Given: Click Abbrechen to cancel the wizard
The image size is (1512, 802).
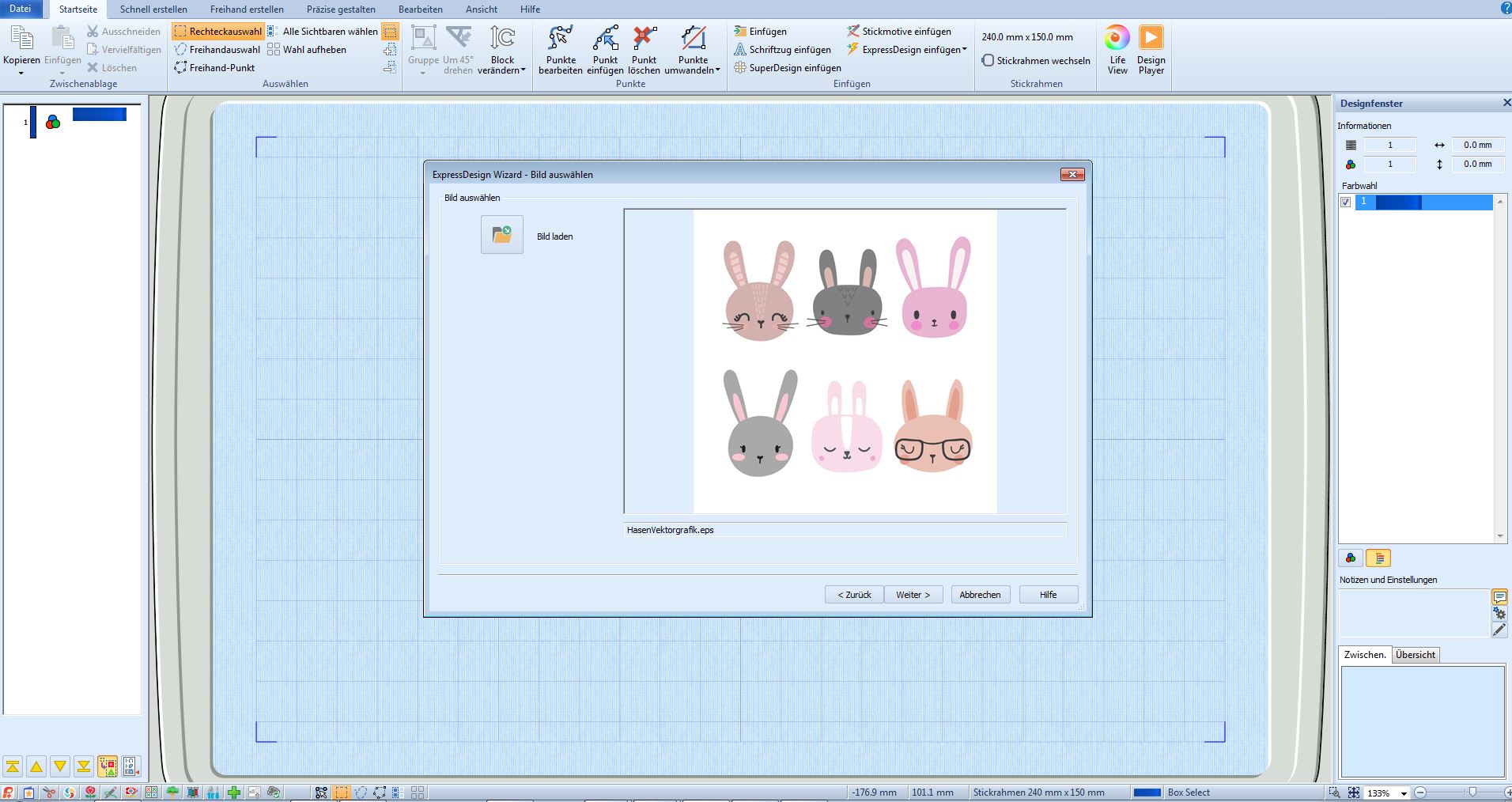Looking at the screenshot, I should coord(980,595).
